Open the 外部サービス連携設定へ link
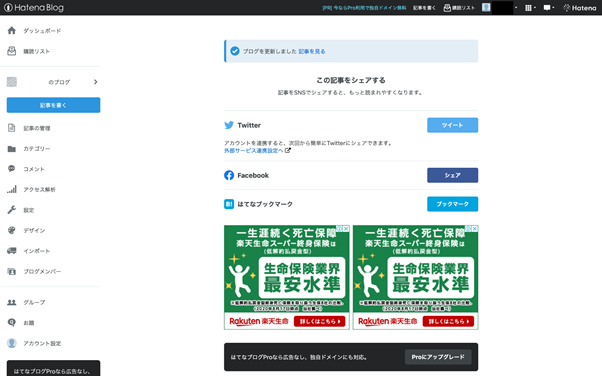The width and height of the screenshot is (602, 376). point(253,151)
